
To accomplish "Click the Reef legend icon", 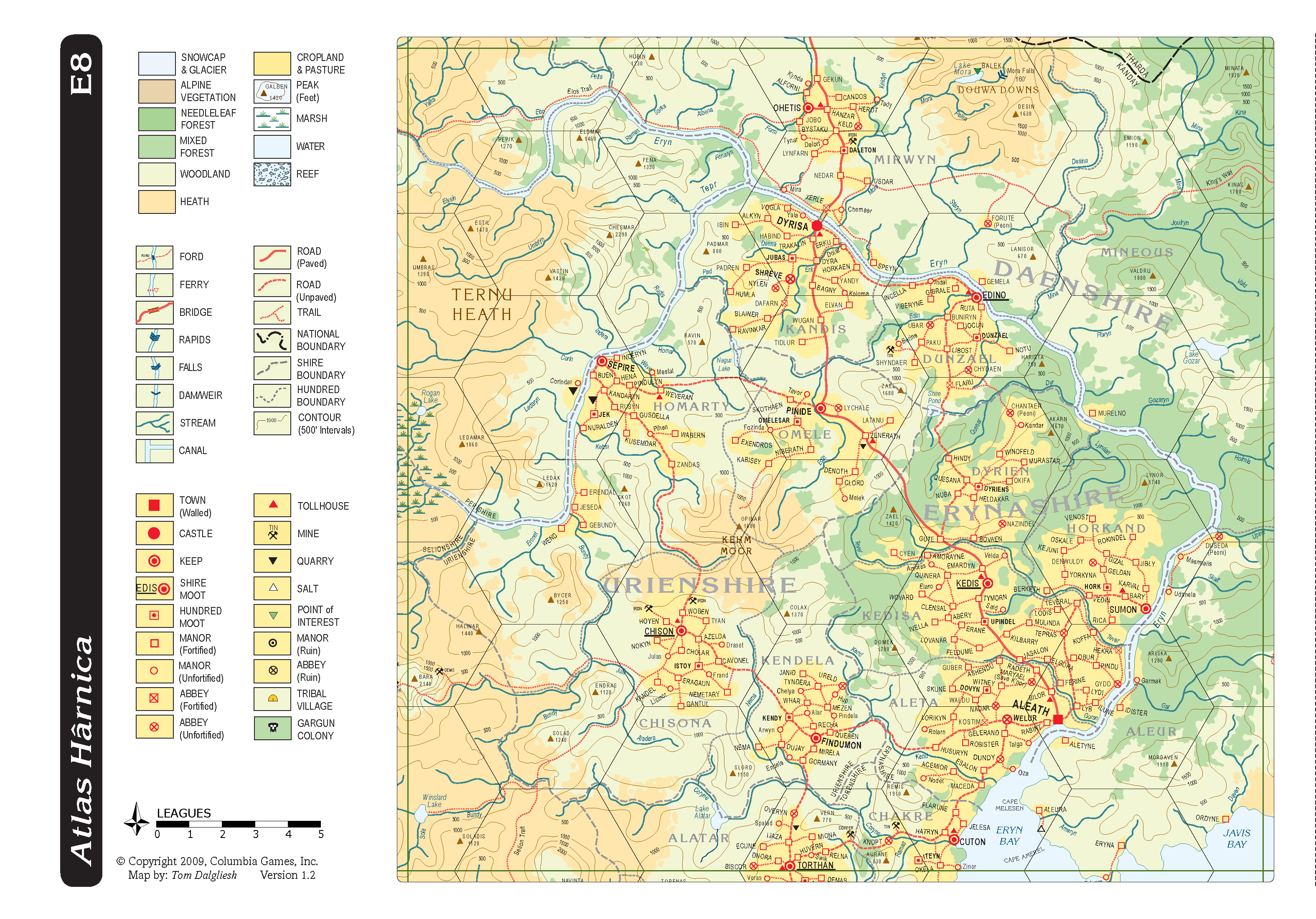I will pyautogui.click(x=272, y=174).
